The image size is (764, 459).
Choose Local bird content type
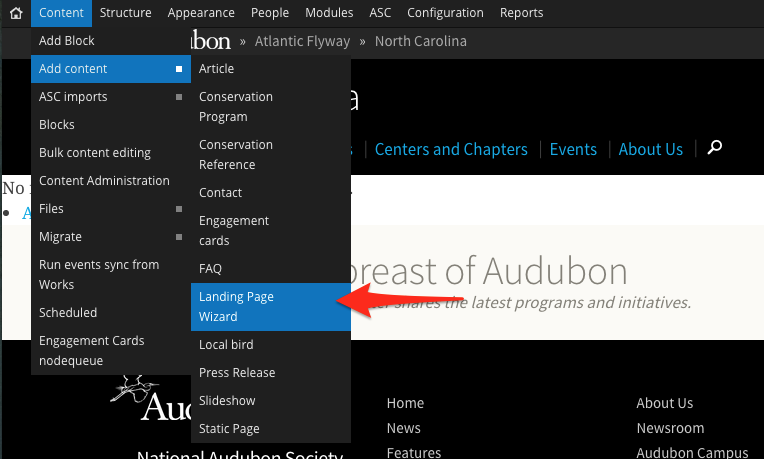point(271,344)
